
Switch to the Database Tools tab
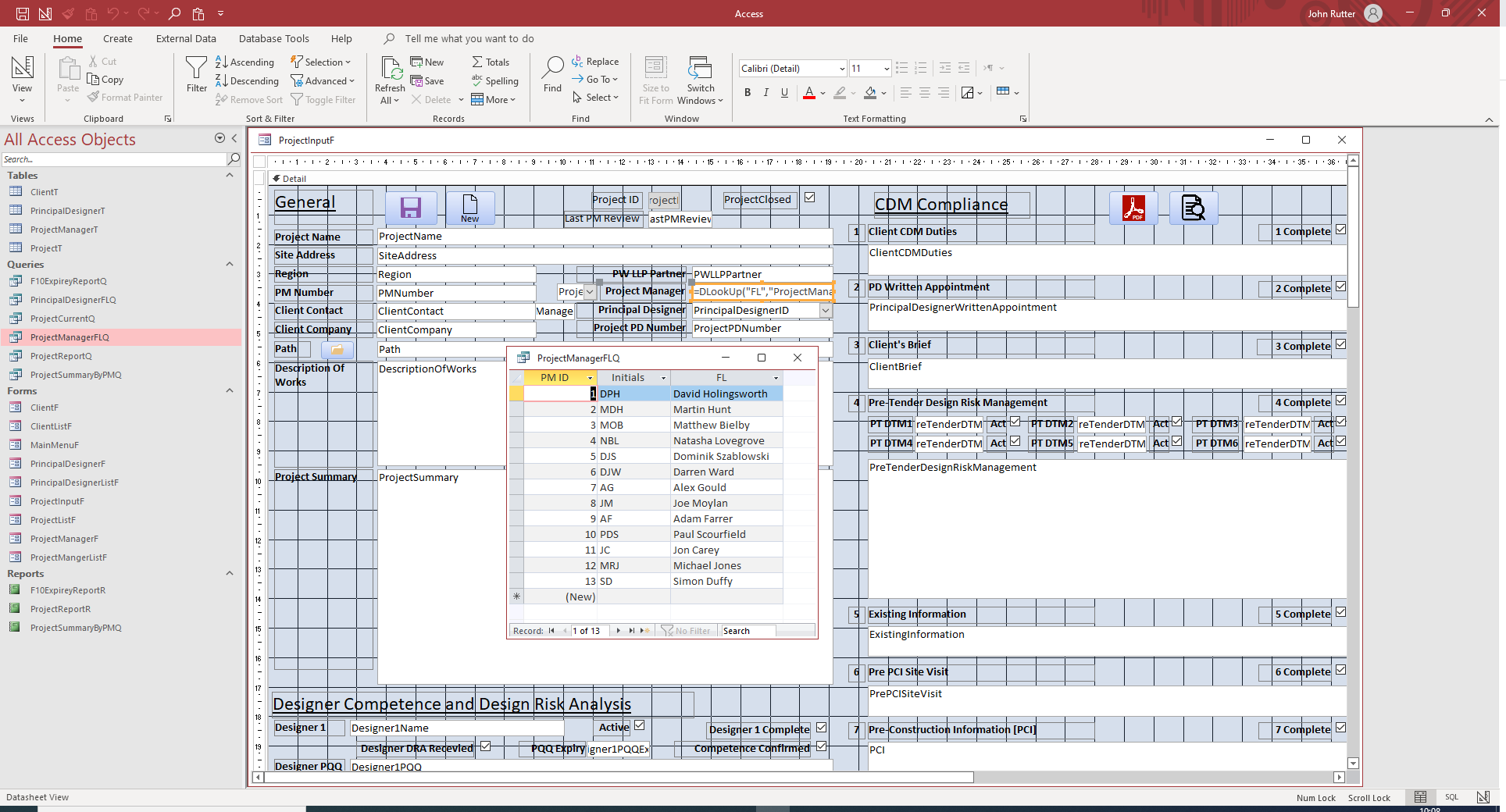[x=274, y=38]
